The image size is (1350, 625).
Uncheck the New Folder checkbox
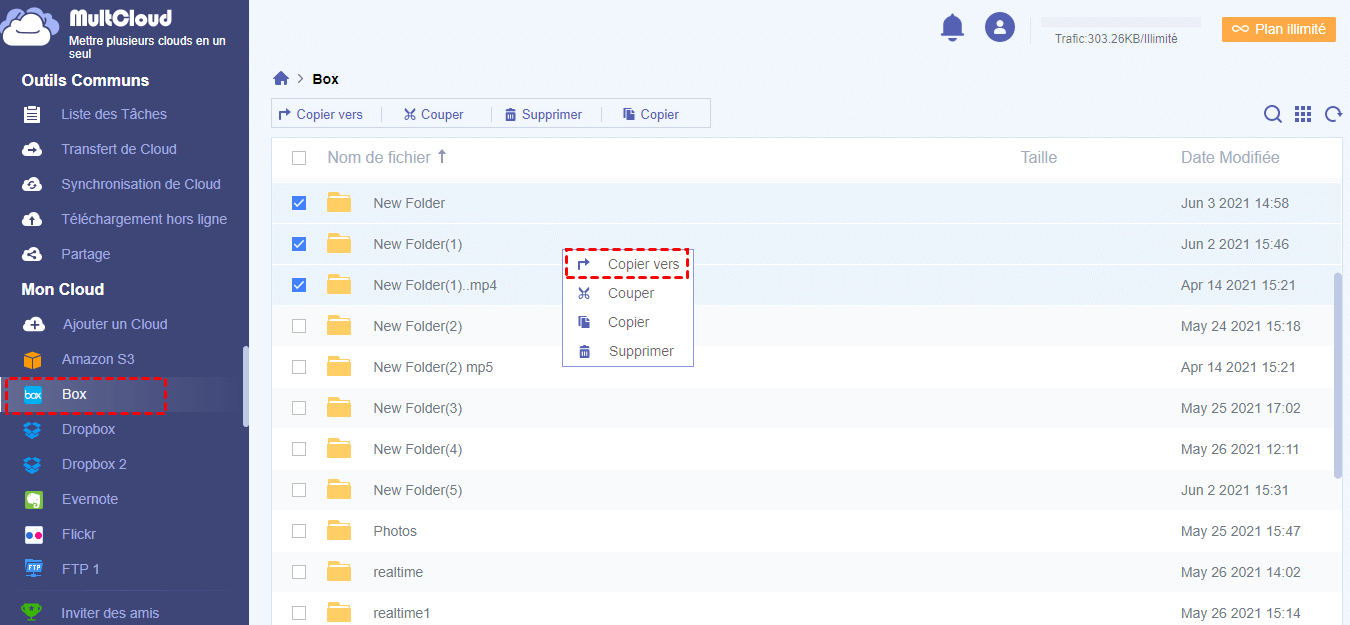click(299, 203)
